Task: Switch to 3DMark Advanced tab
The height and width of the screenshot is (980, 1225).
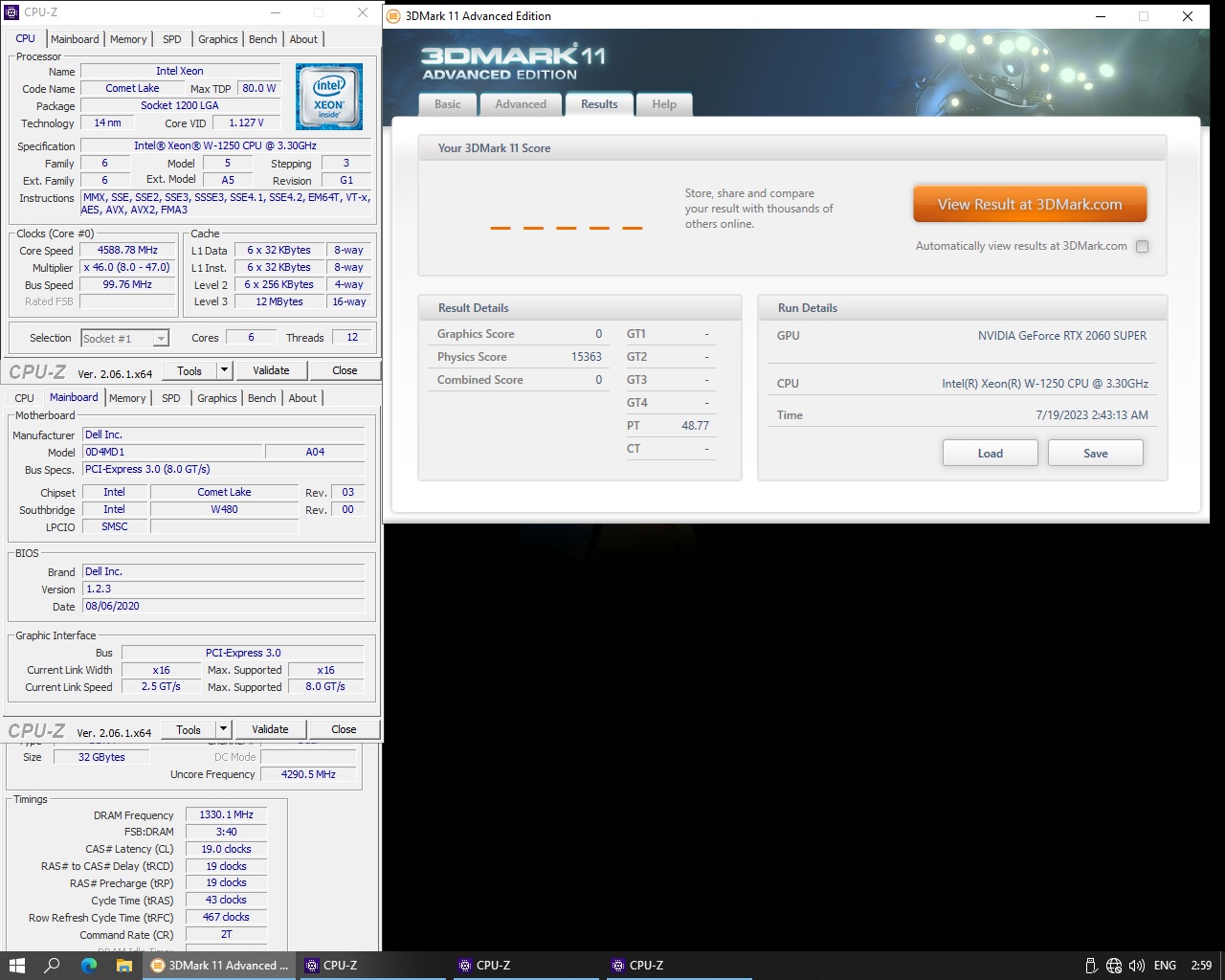Action: click(x=521, y=104)
